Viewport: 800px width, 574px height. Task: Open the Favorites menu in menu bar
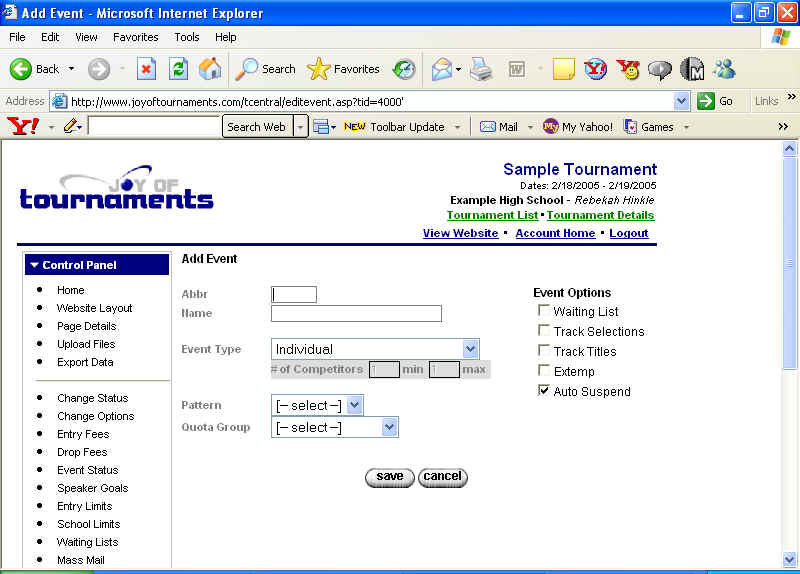click(135, 37)
